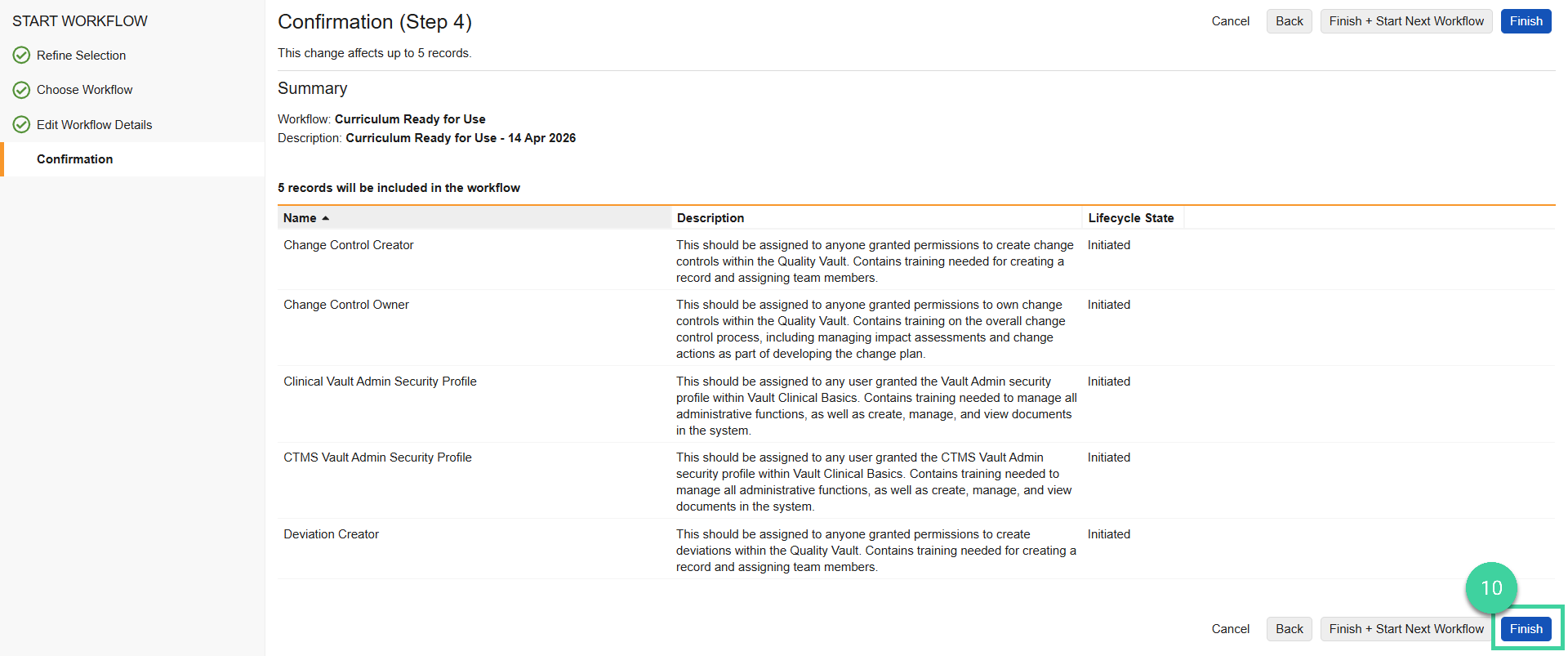This screenshot has height=656, width=1568.
Task: Open the Edit Workflow Details step
Action: coord(94,125)
